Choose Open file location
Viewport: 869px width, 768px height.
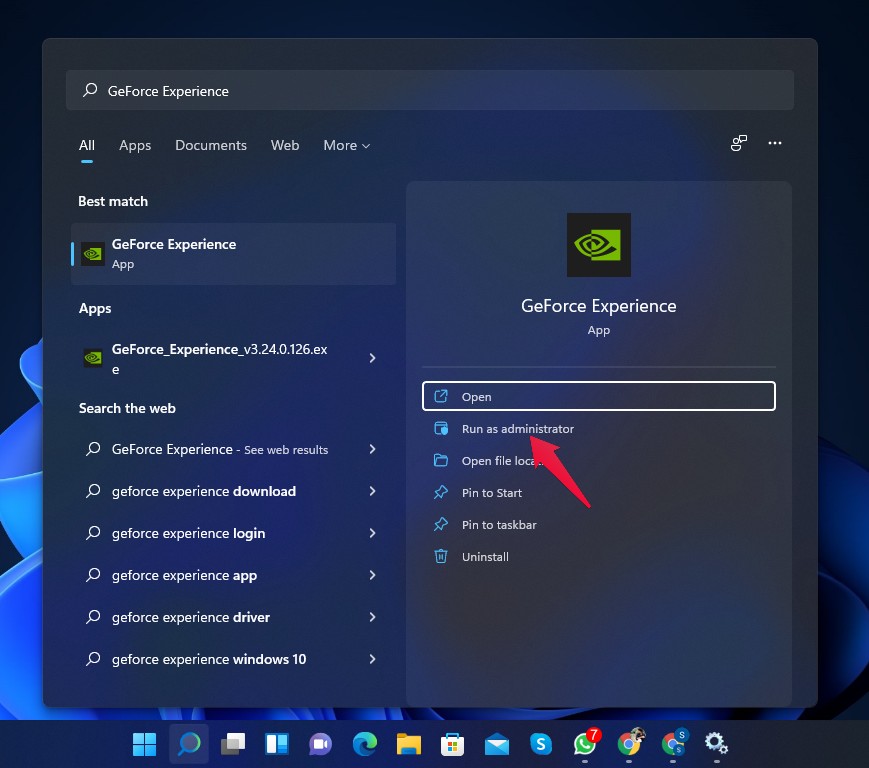click(599, 460)
